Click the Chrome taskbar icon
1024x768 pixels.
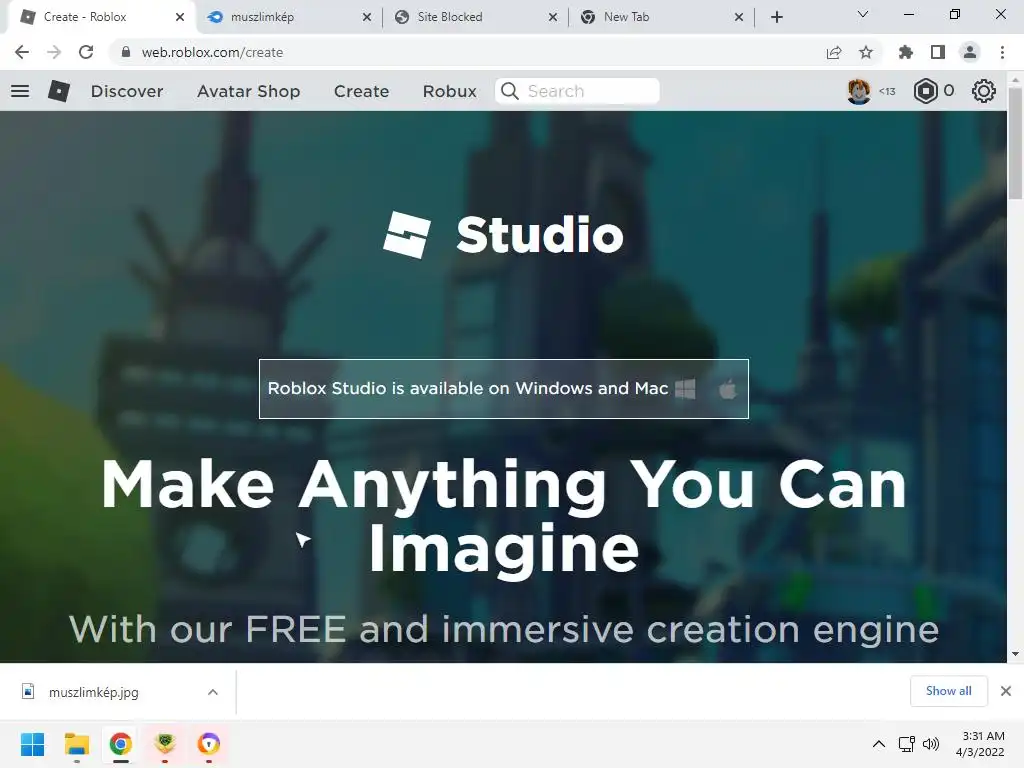coord(121,744)
